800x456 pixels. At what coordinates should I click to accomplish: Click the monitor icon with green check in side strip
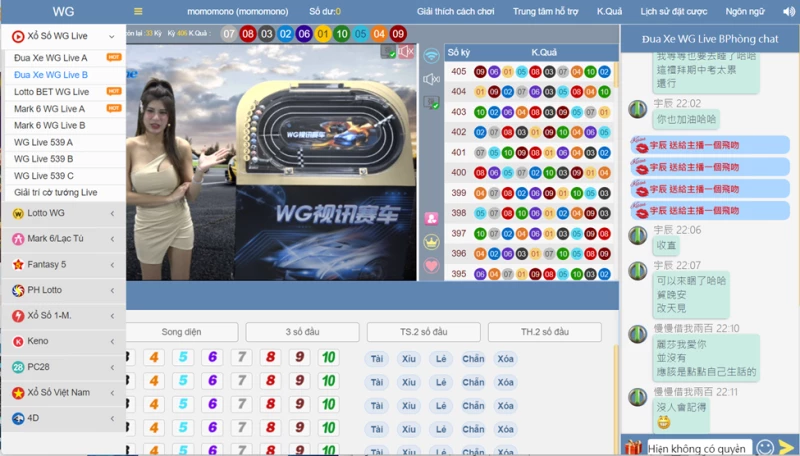click(432, 103)
